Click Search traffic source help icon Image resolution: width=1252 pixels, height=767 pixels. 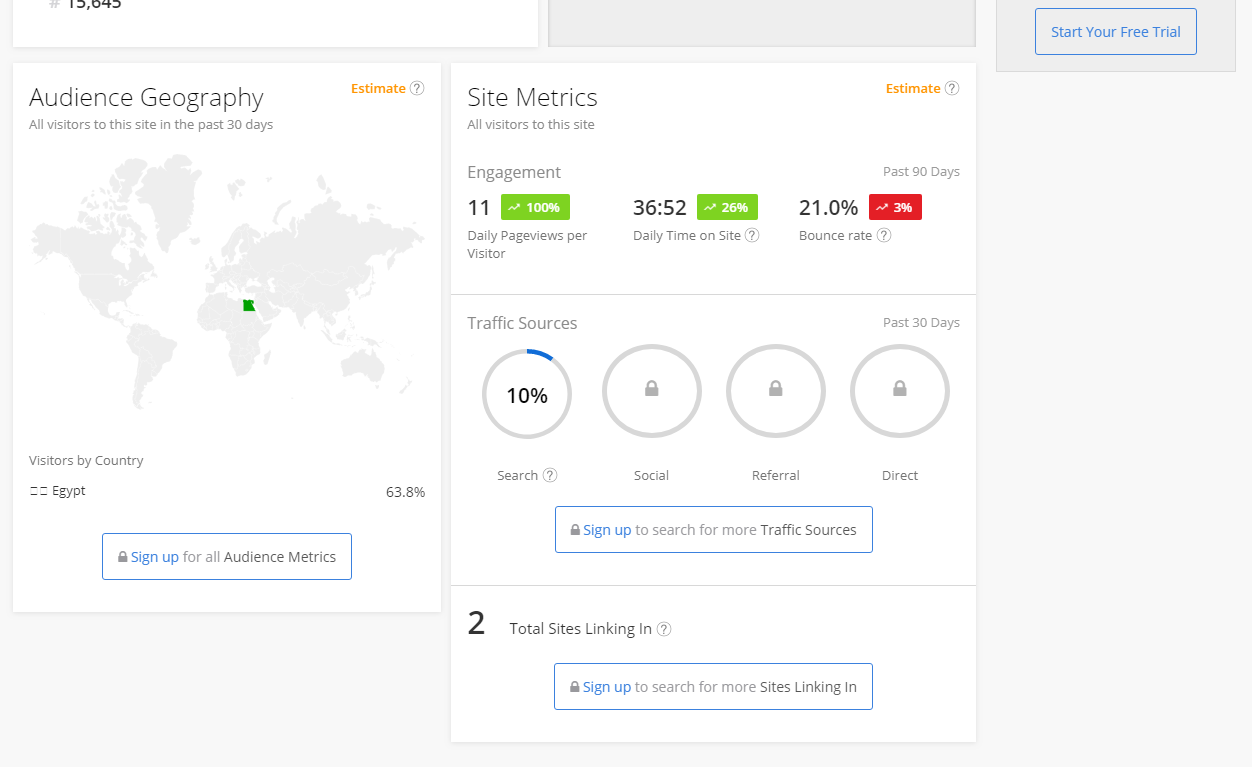tap(550, 476)
